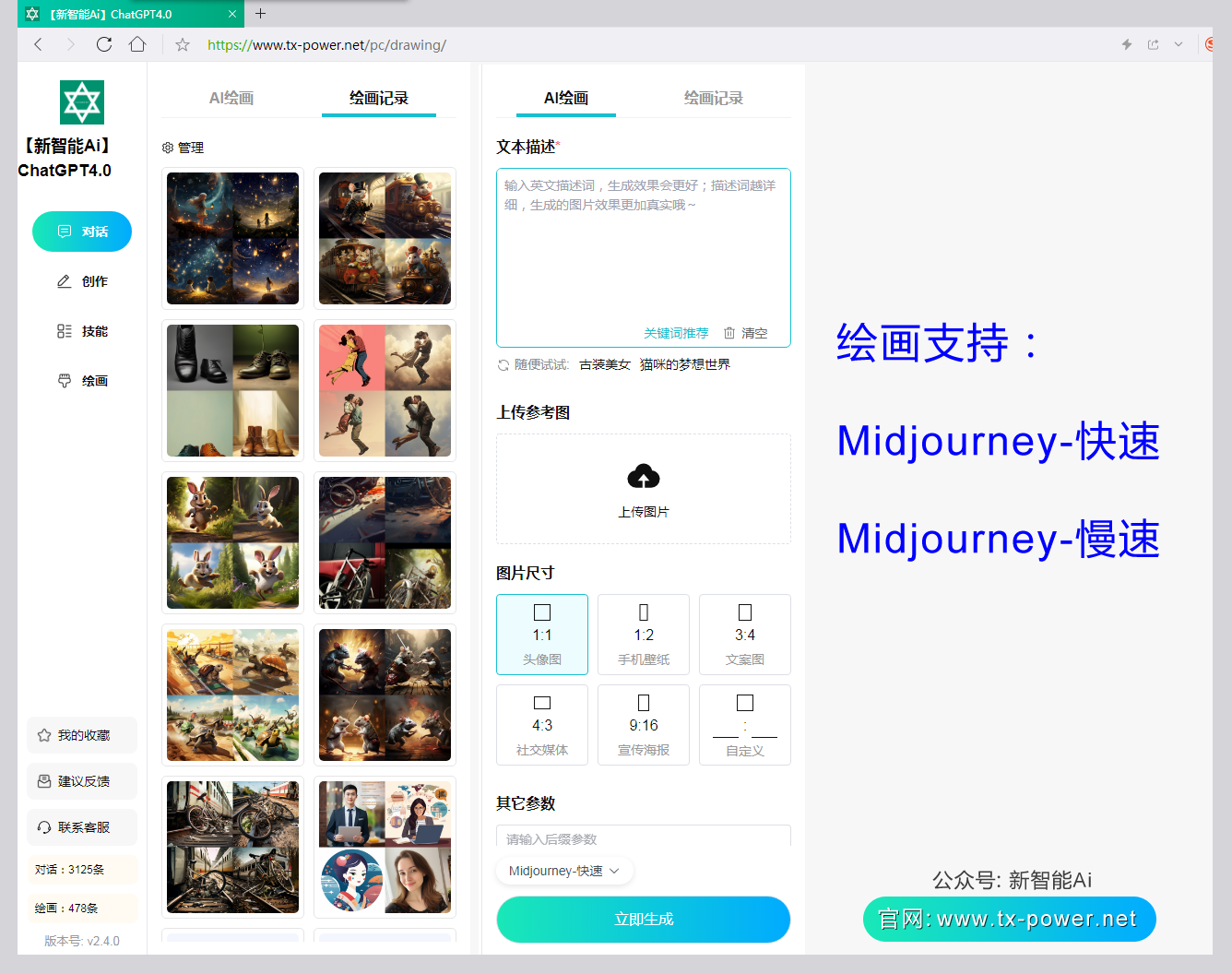Screen dimensions: 1232x974
Task: Open the 对话 chat section
Action: (x=82, y=232)
